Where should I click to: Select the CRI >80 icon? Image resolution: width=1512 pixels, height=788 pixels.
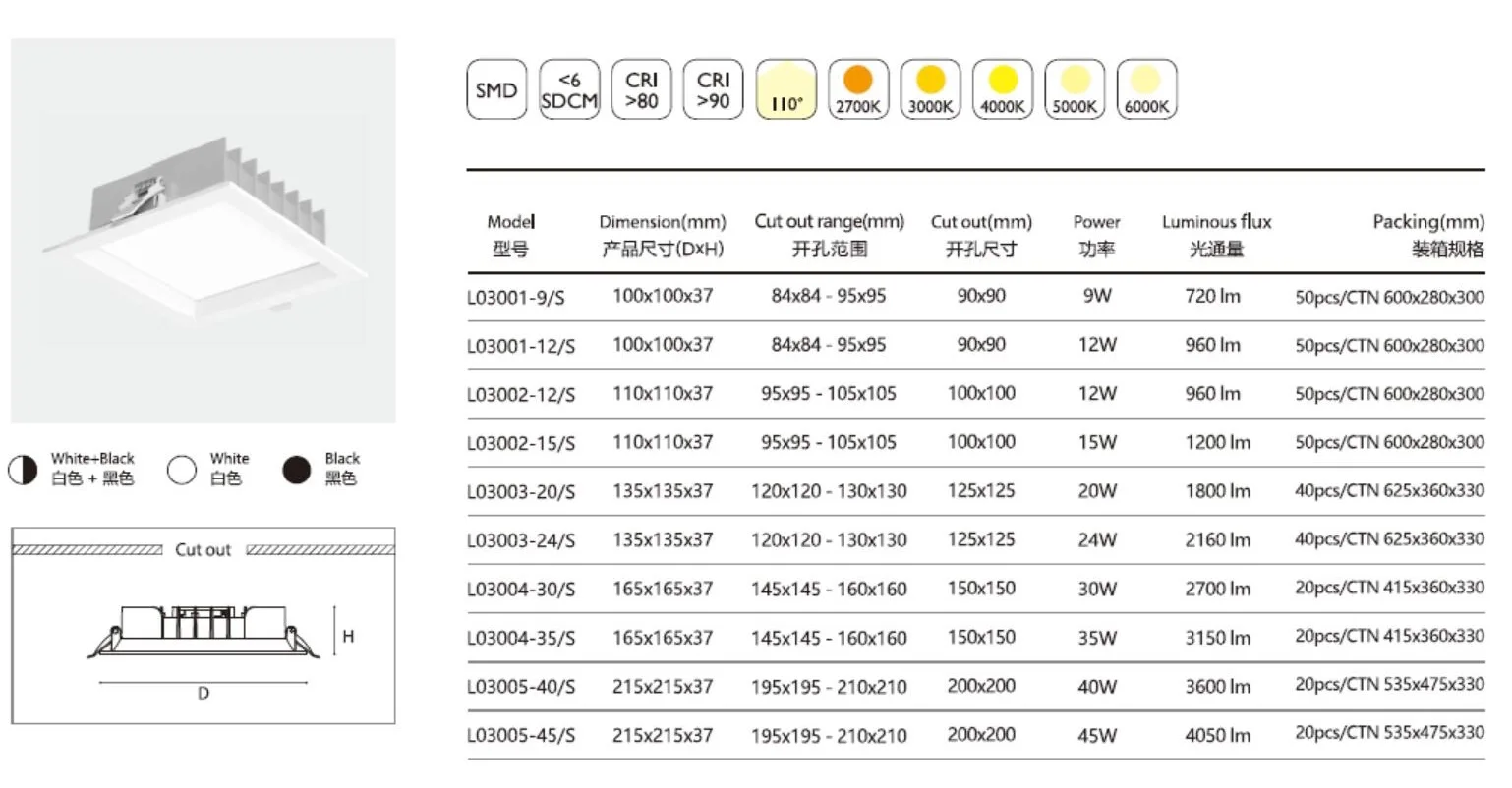641,90
